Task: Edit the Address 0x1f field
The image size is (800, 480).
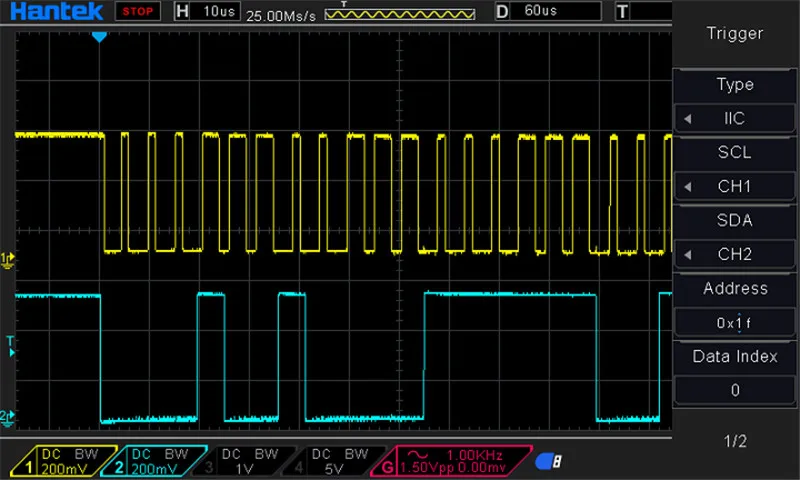Action: 735,323
